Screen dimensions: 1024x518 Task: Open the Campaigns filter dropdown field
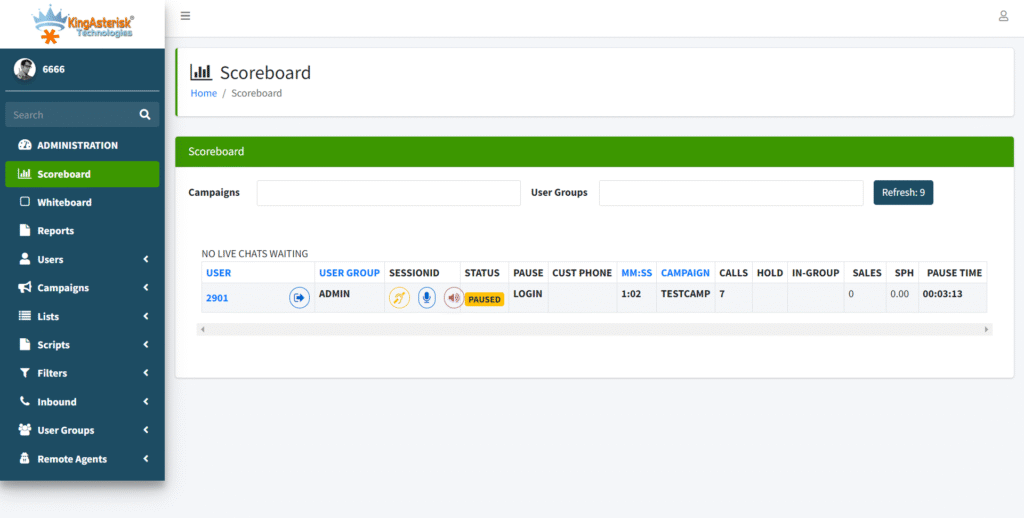[x=388, y=193]
